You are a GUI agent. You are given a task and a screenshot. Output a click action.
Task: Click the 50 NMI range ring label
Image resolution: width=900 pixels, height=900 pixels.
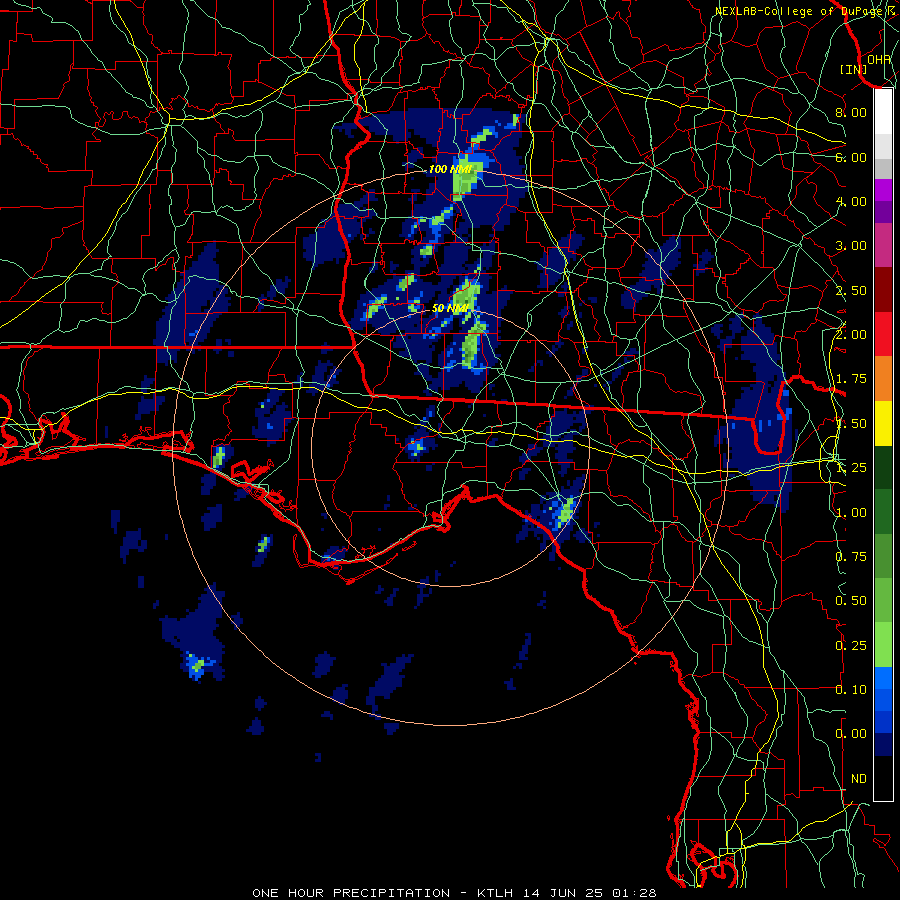(450, 308)
